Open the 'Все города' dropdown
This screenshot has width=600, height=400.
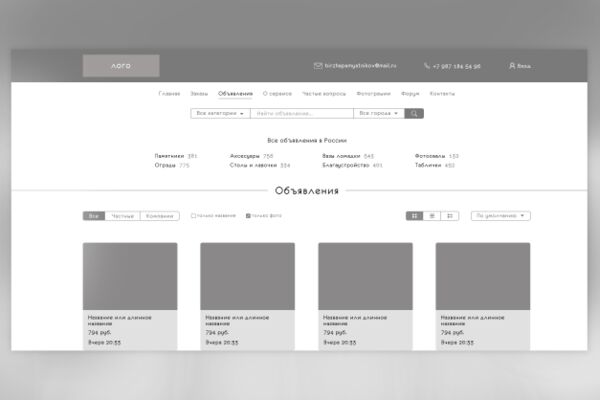coord(379,114)
